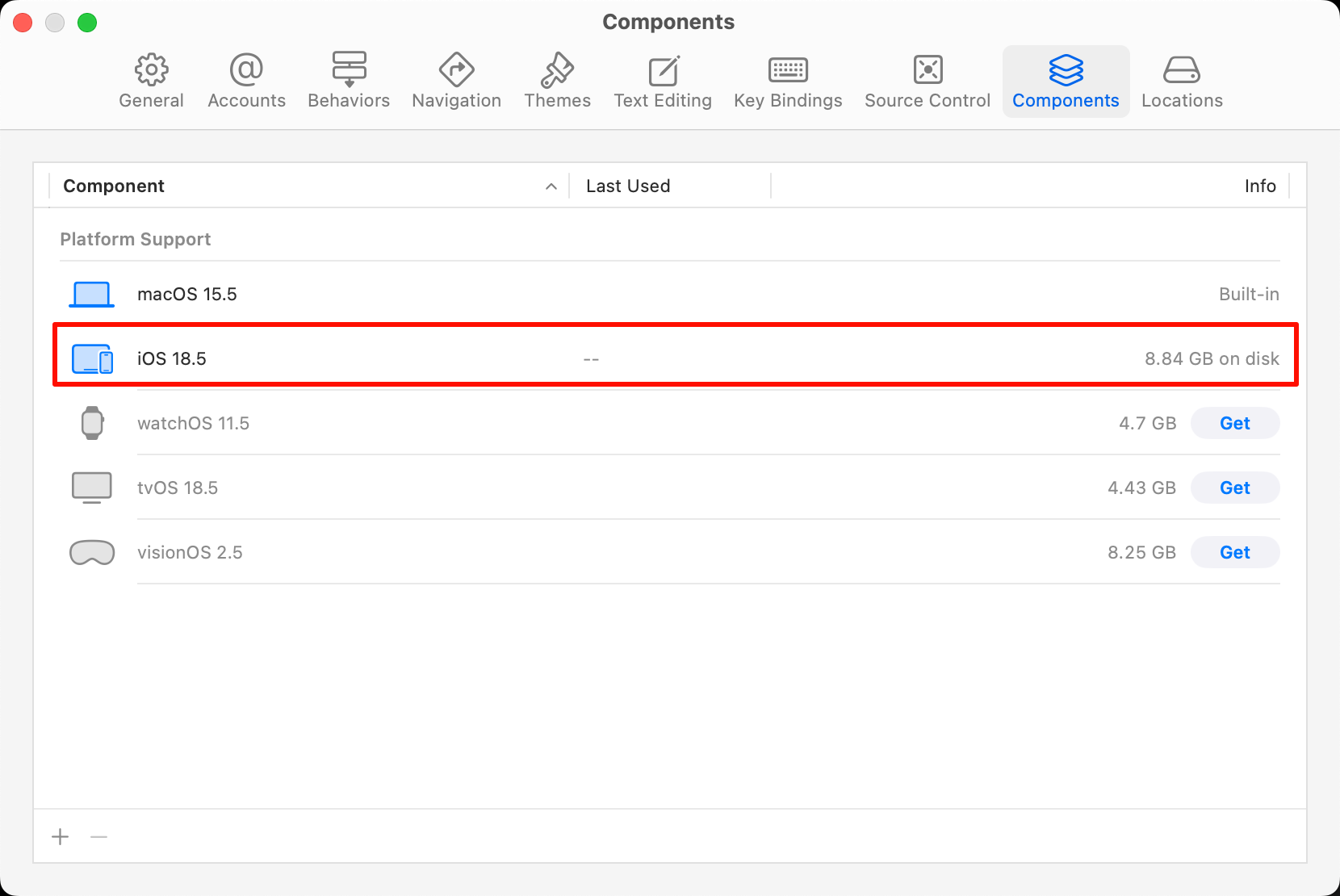Switch to the Key Bindings tab label
This screenshot has height=896, width=1340.
(x=788, y=101)
